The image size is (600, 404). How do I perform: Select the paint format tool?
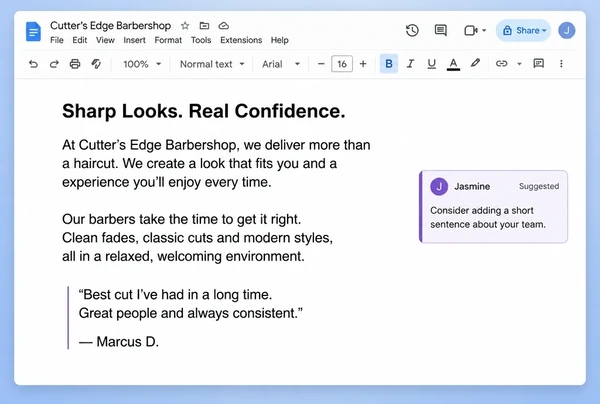click(x=96, y=64)
